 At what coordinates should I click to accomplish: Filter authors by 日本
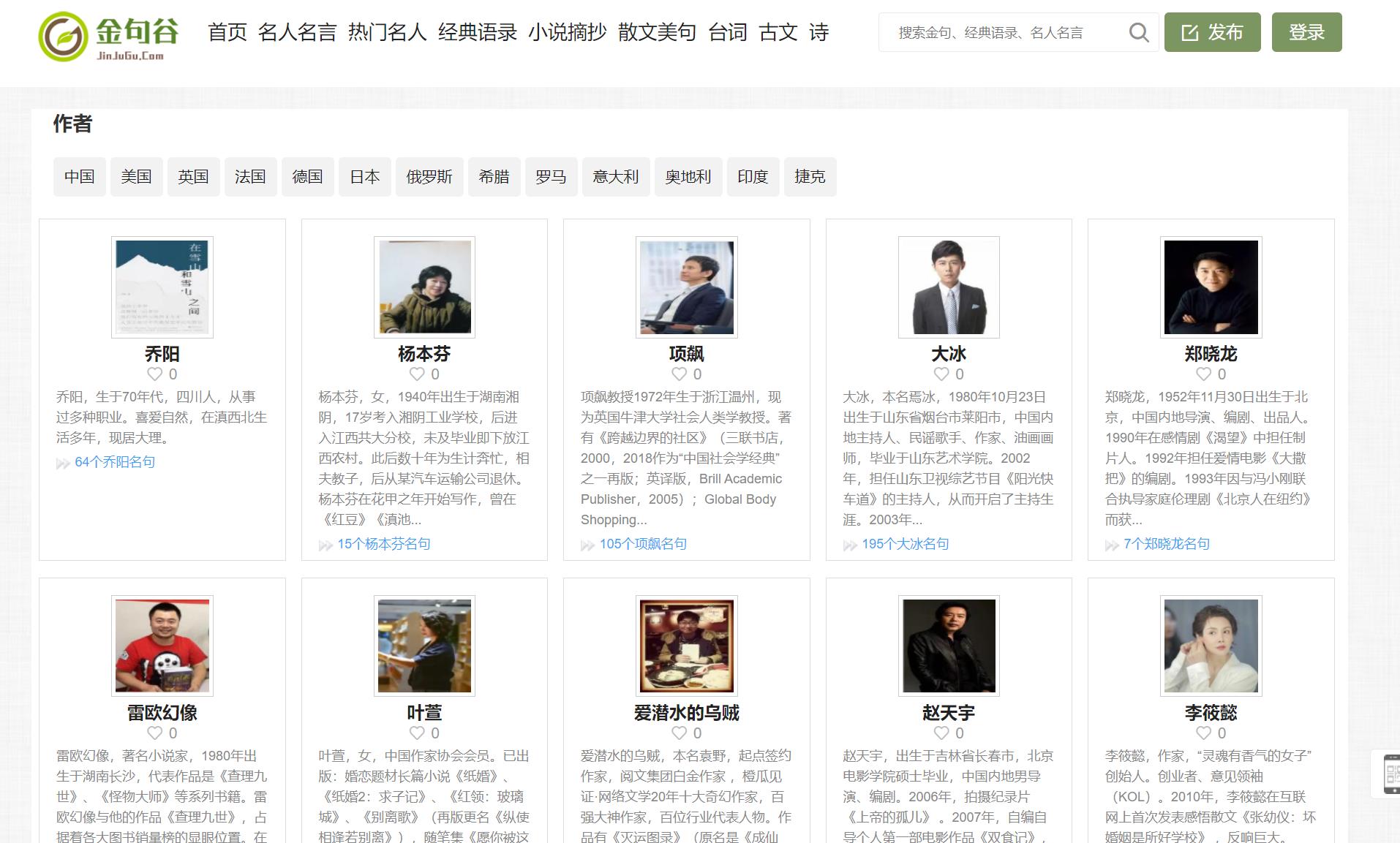(364, 177)
